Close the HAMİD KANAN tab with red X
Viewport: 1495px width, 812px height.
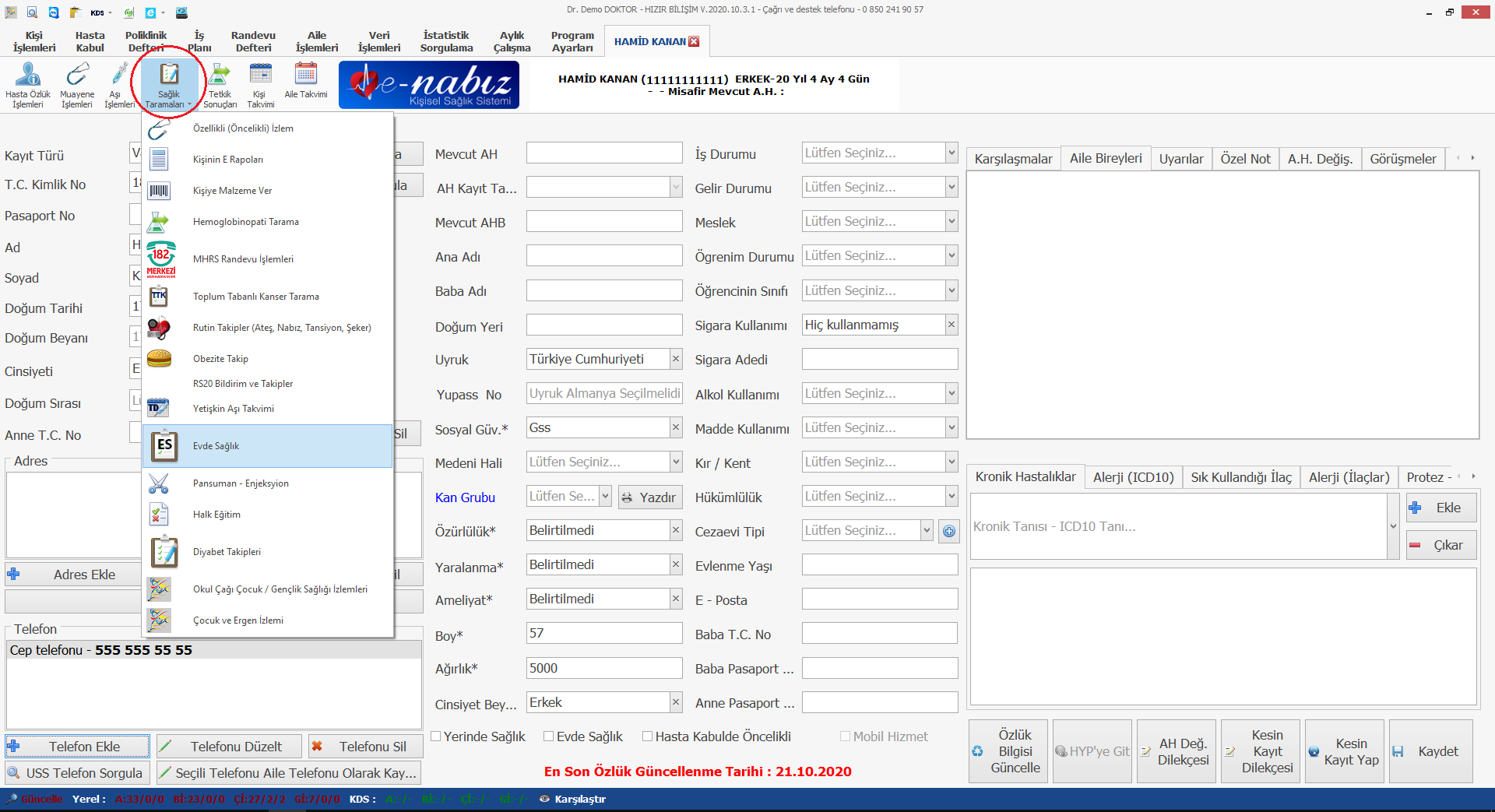694,42
